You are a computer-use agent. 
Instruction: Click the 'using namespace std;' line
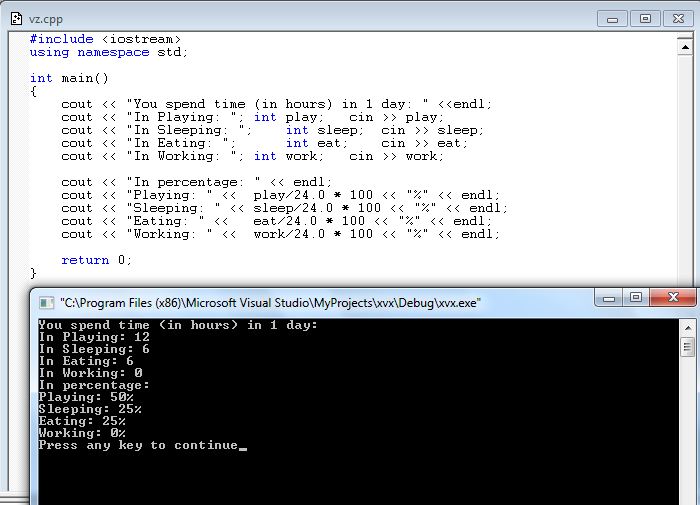coord(108,52)
